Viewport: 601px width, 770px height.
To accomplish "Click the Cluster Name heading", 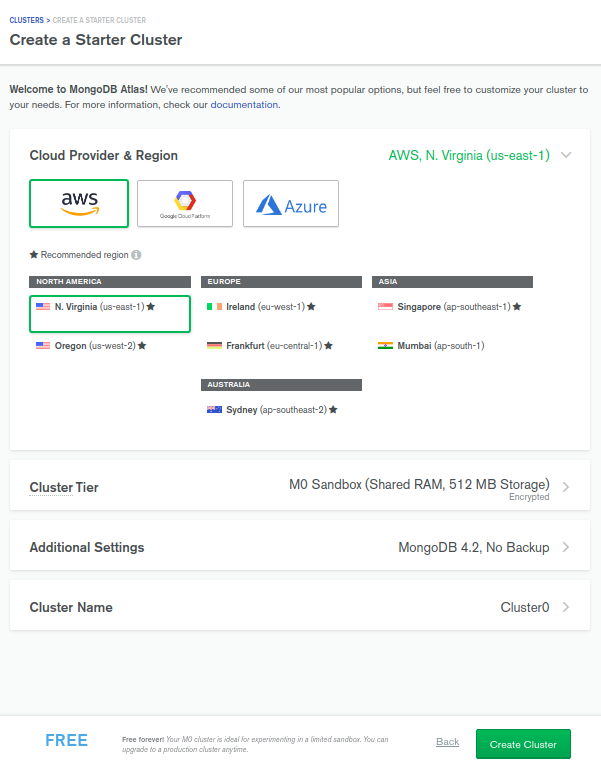I will (x=71, y=607).
